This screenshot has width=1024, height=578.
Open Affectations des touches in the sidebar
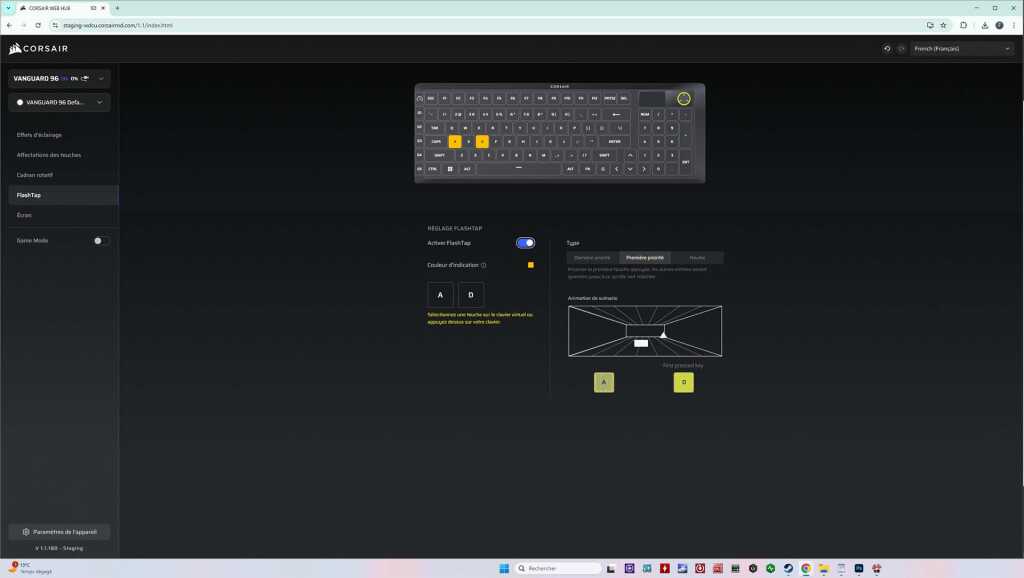49,155
